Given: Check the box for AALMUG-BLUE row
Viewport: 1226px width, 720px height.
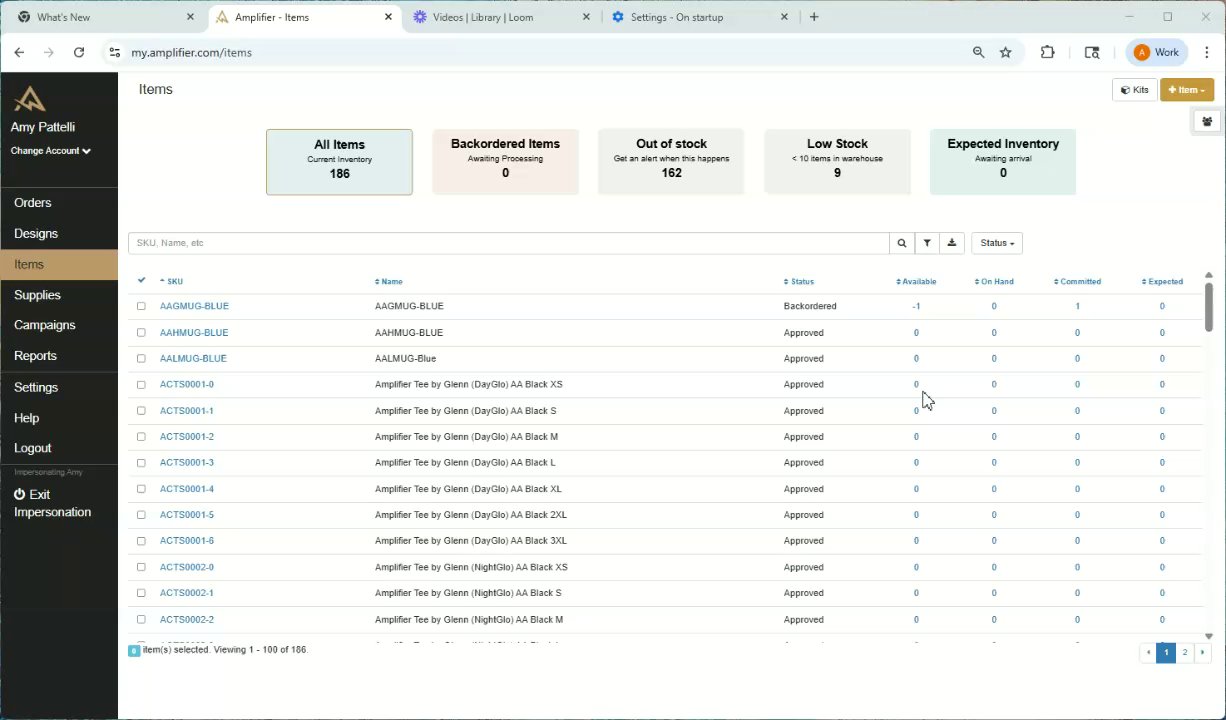Looking at the screenshot, I should pos(141,358).
